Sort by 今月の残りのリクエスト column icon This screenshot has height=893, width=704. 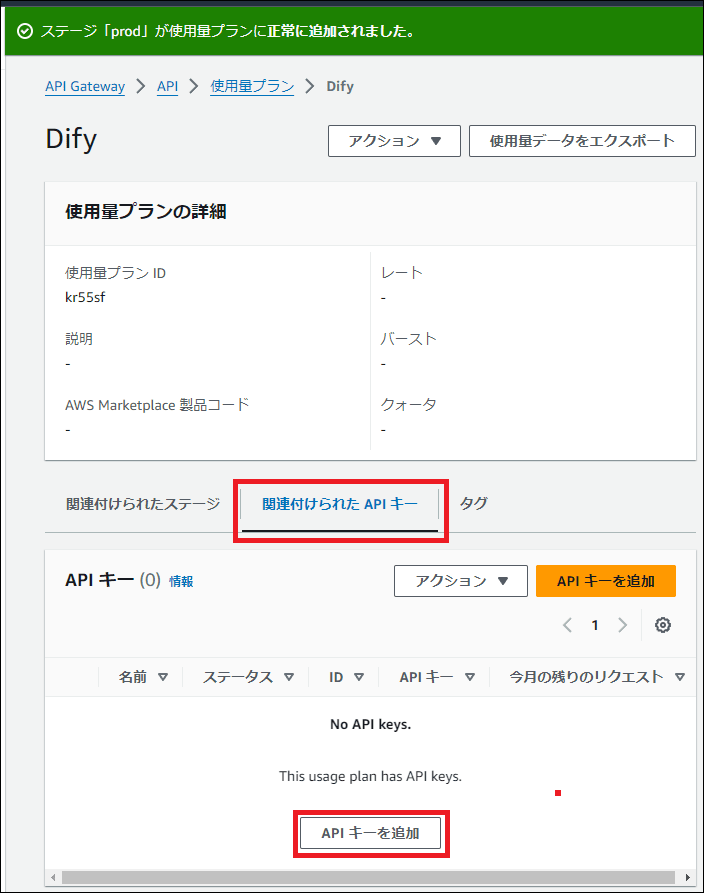pos(680,677)
